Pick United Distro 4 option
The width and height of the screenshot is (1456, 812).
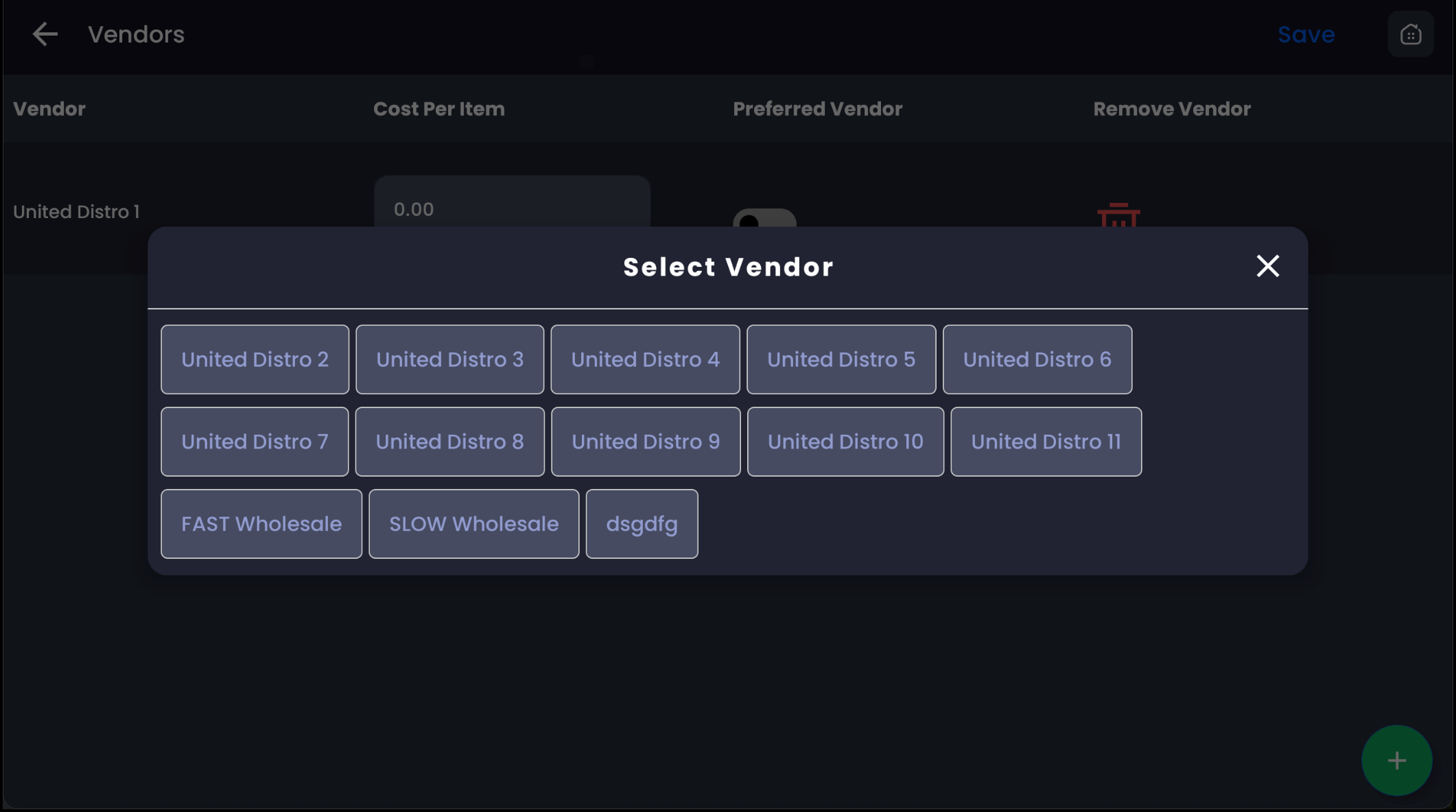pos(645,359)
